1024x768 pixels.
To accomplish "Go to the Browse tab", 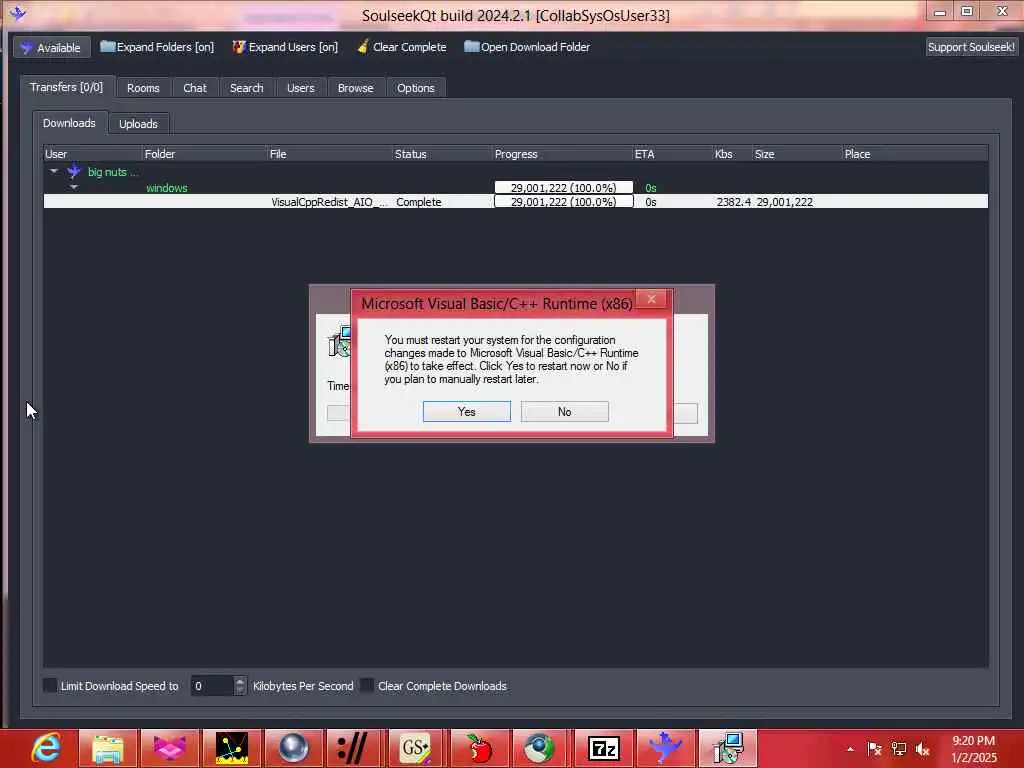I will pyautogui.click(x=355, y=88).
